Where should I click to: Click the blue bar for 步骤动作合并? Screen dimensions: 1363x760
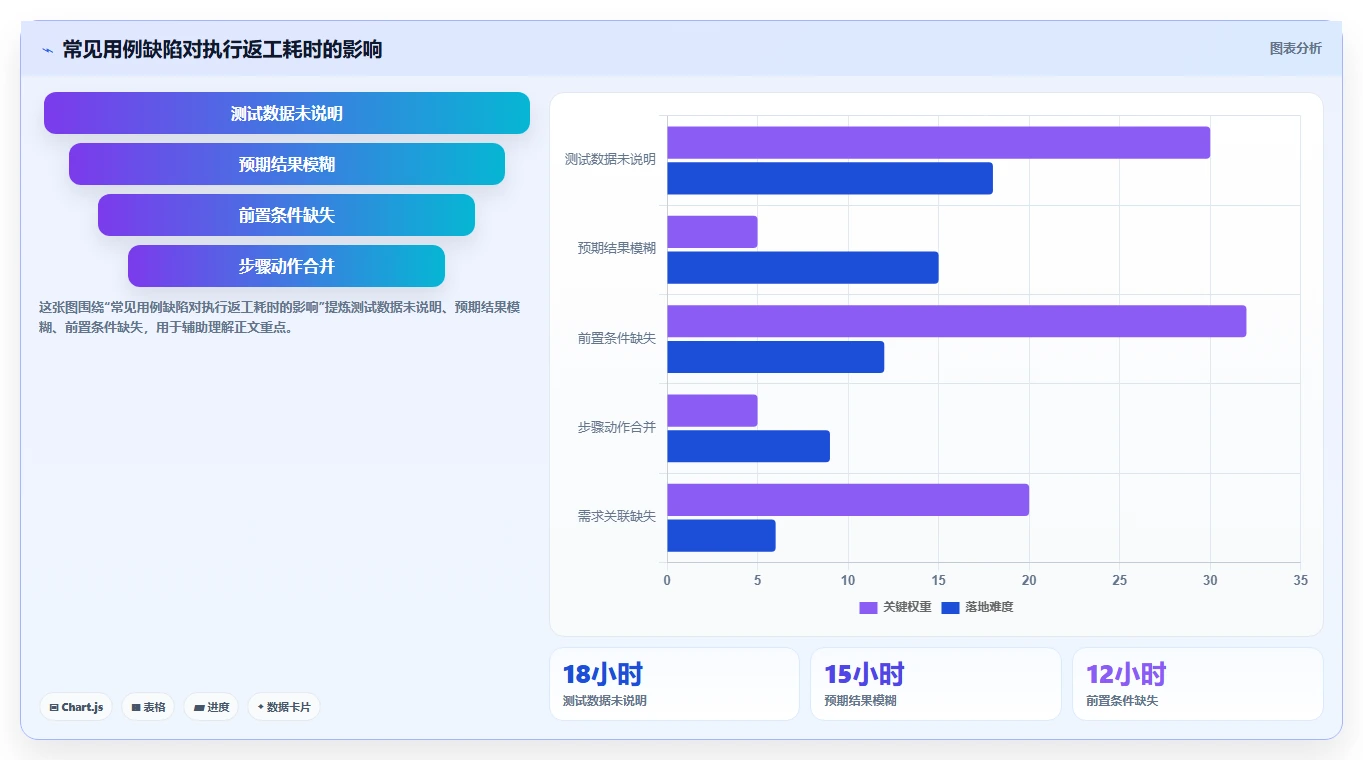(x=748, y=446)
